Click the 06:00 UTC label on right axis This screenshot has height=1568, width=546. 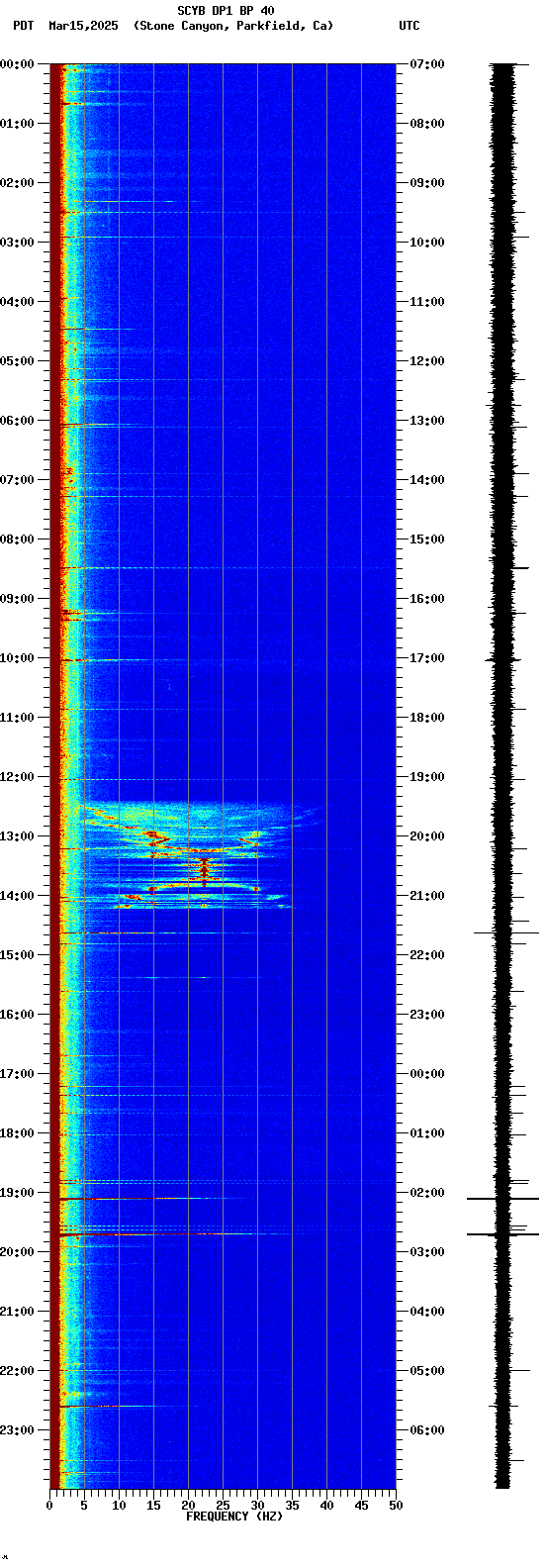tap(427, 1430)
